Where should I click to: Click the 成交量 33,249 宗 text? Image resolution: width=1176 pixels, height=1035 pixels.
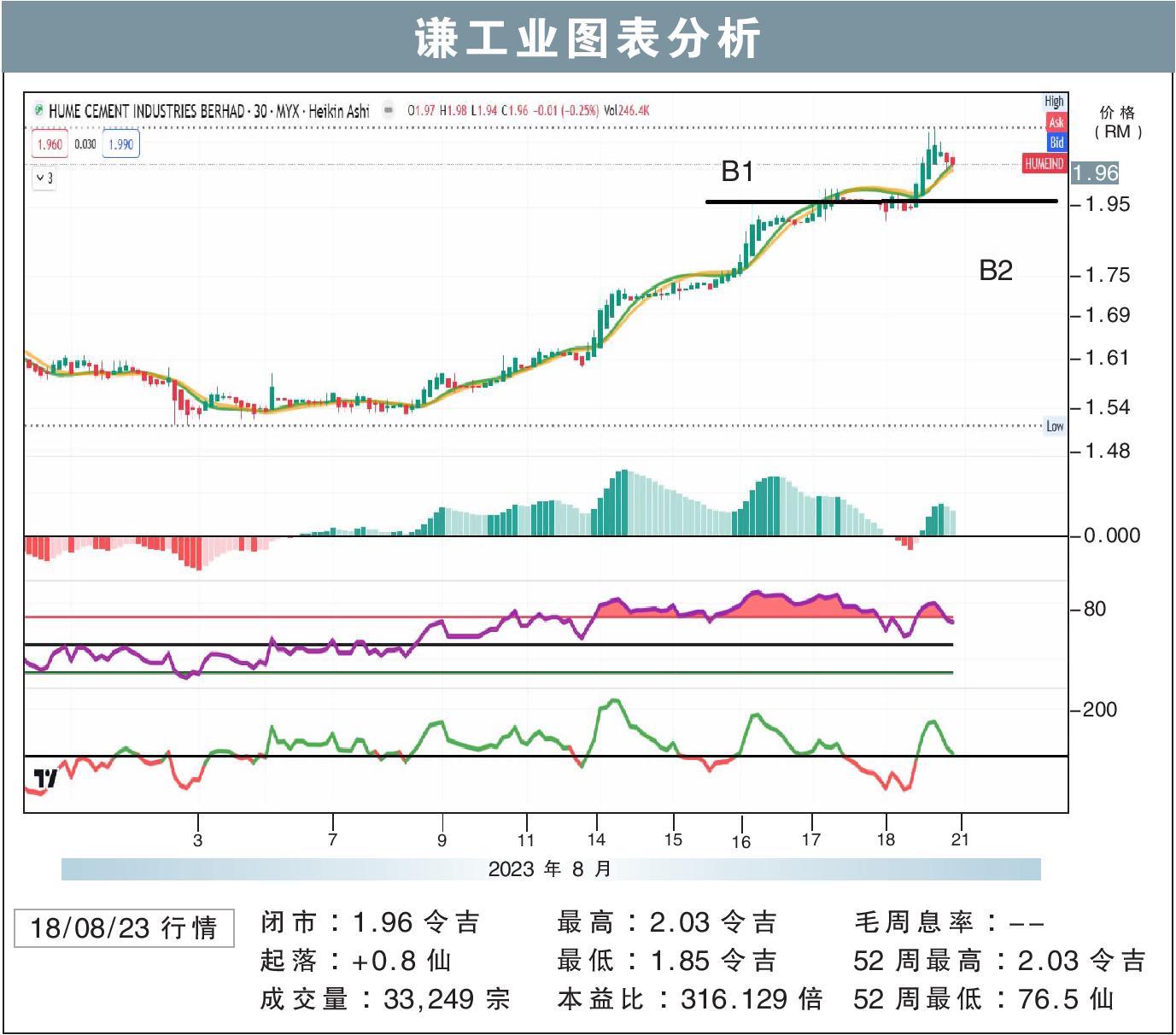(385, 999)
